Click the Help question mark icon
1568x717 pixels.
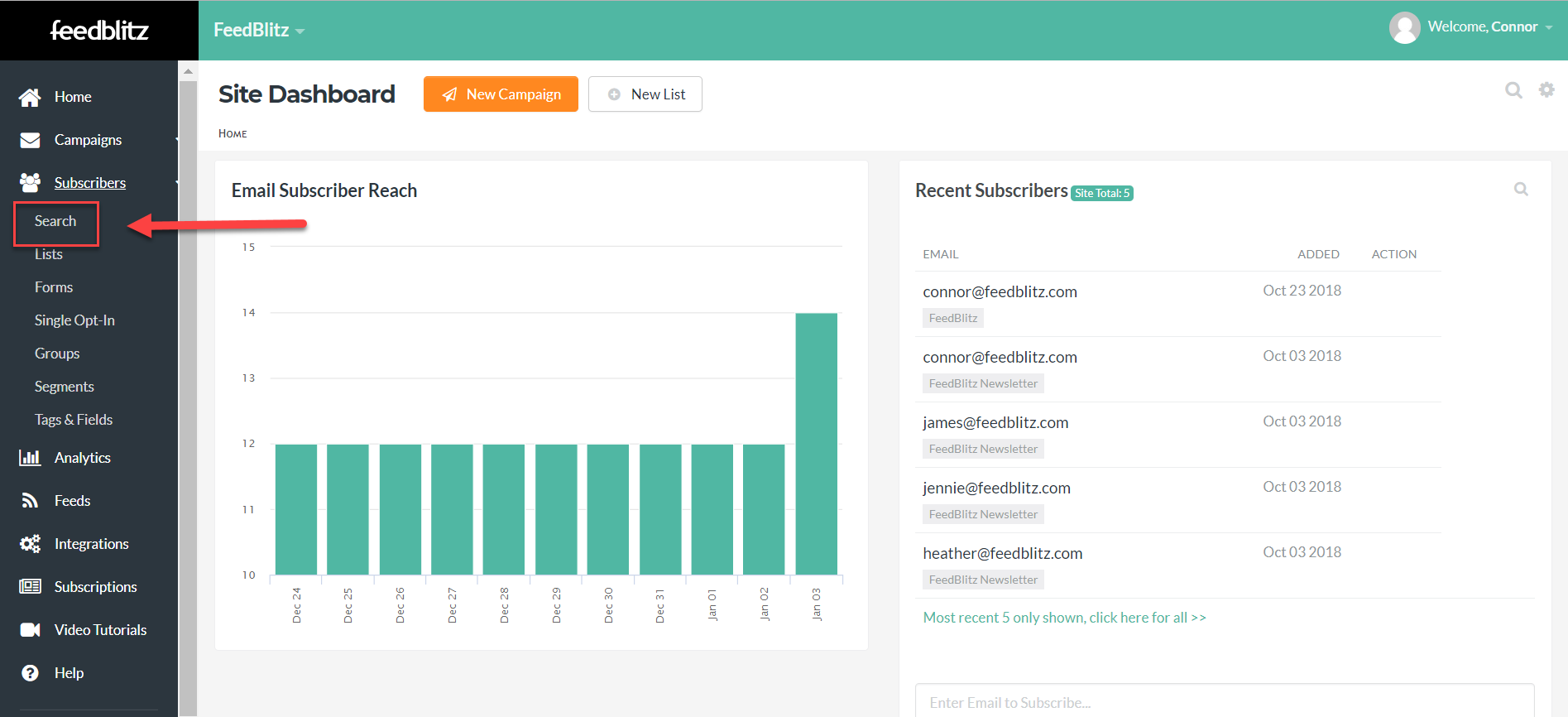(30, 673)
